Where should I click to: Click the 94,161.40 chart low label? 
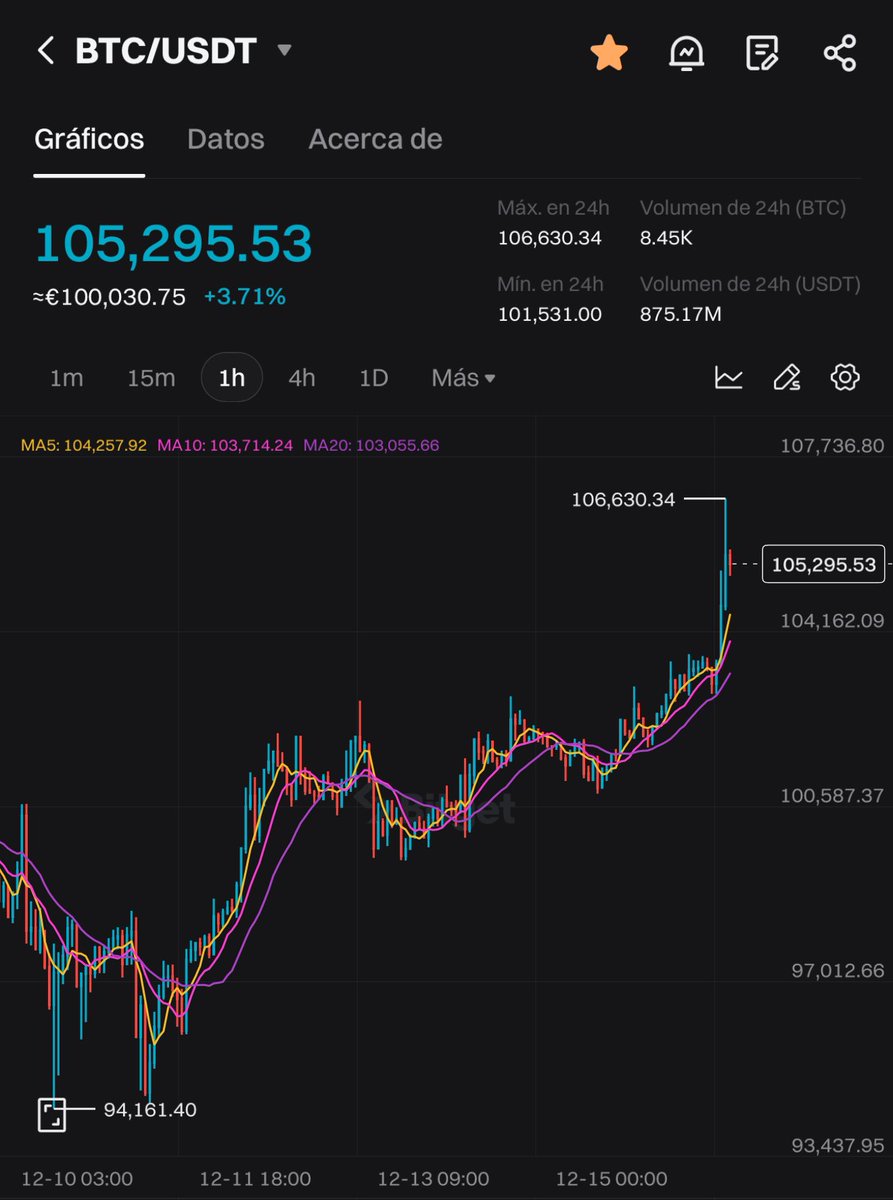click(150, 1109)
